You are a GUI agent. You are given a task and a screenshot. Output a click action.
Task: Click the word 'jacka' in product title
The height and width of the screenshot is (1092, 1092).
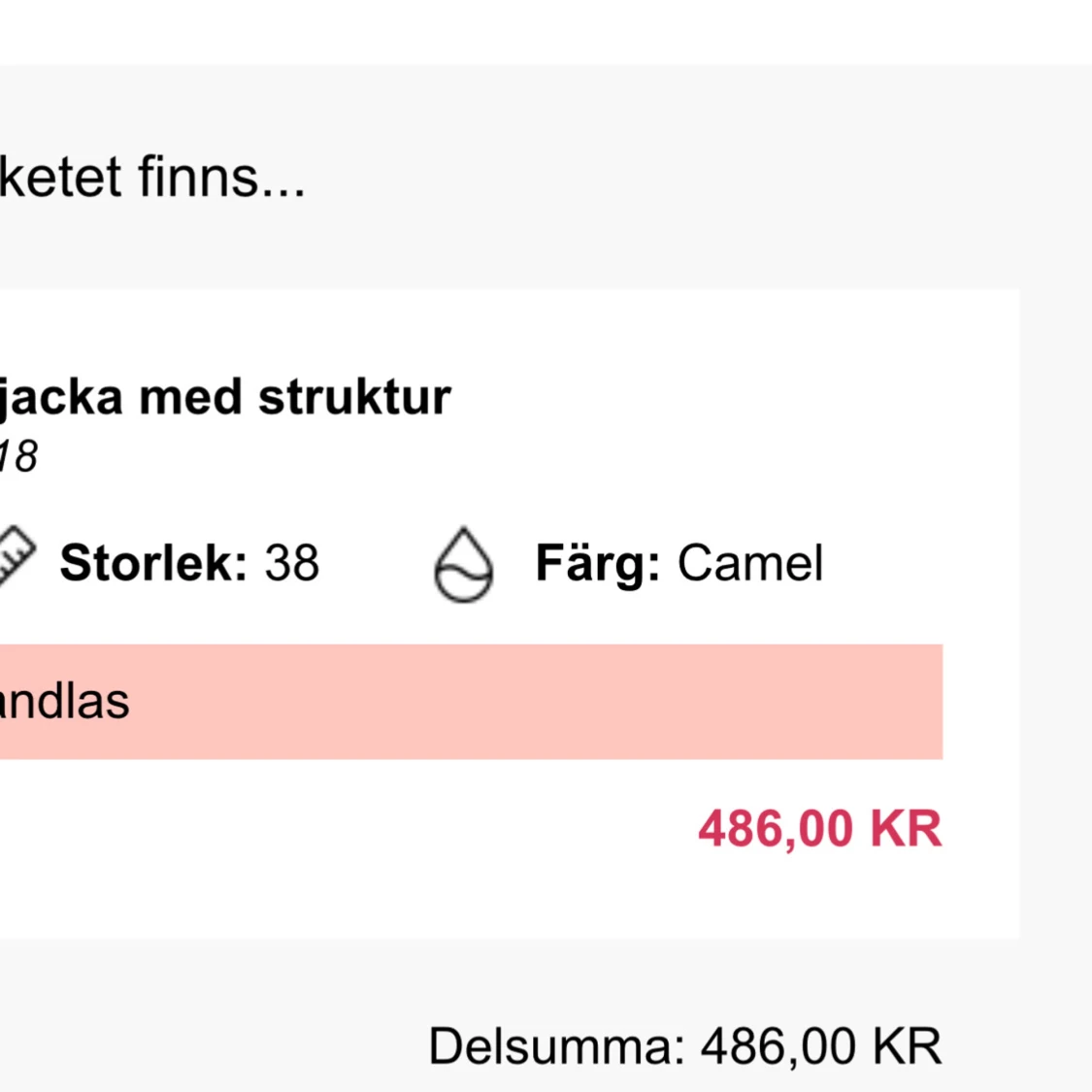[61, 397]
